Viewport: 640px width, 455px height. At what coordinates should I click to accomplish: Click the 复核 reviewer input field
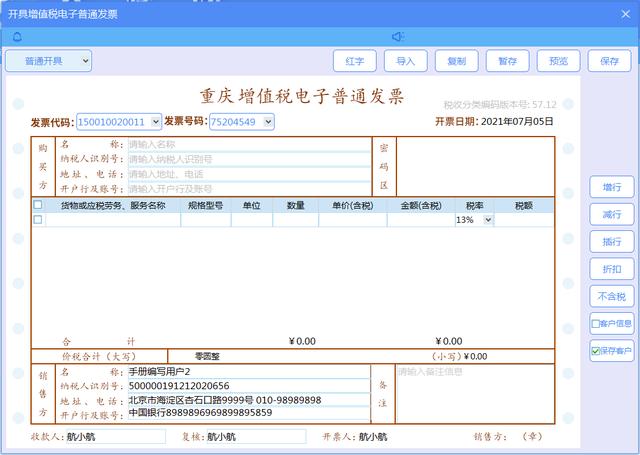256,437
